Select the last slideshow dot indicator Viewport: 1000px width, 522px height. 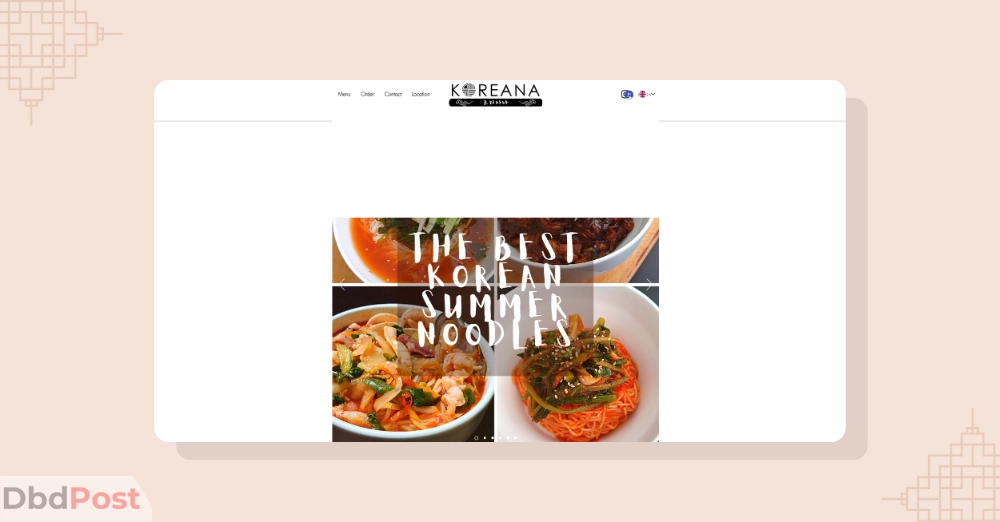coord(515,438)
